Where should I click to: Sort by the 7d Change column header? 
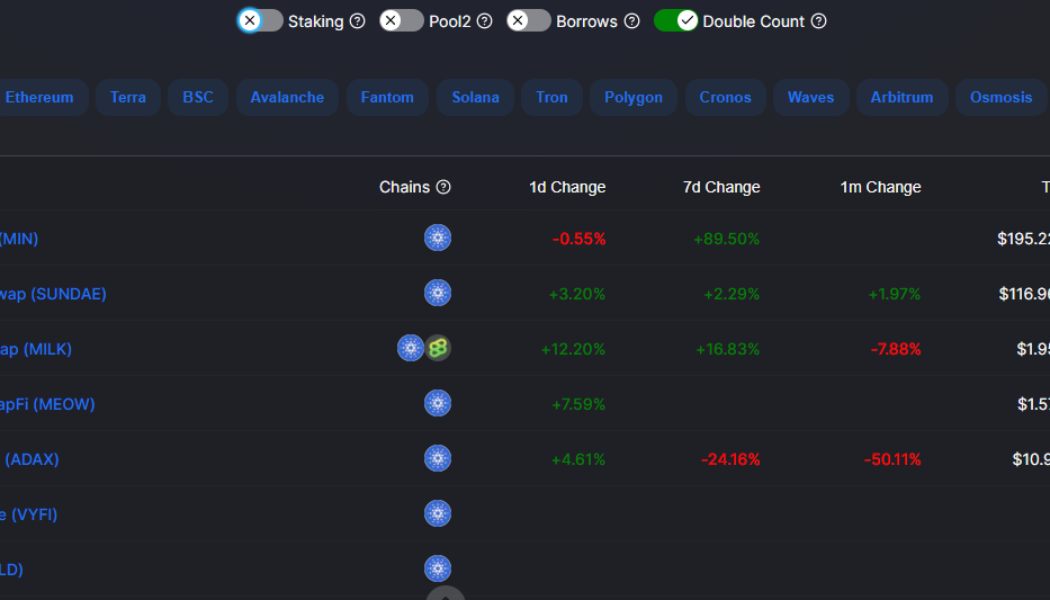(721, 187)
